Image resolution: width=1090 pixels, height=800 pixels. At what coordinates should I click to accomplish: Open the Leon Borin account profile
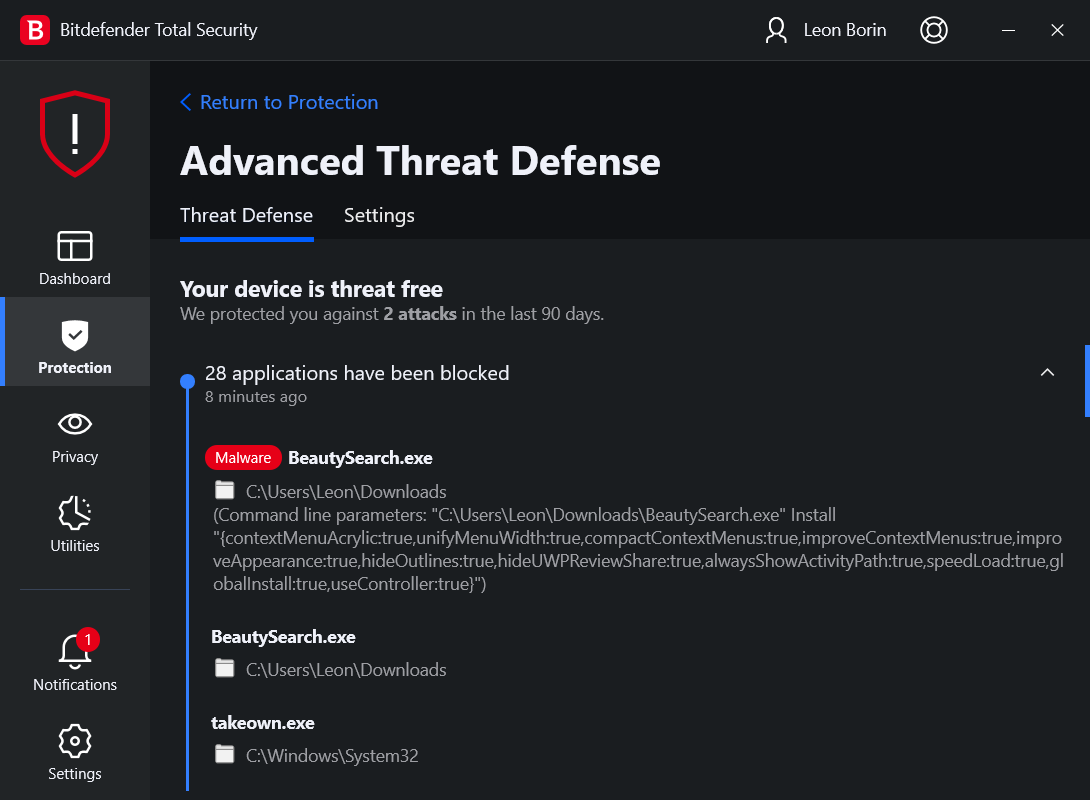pos(825,30)
